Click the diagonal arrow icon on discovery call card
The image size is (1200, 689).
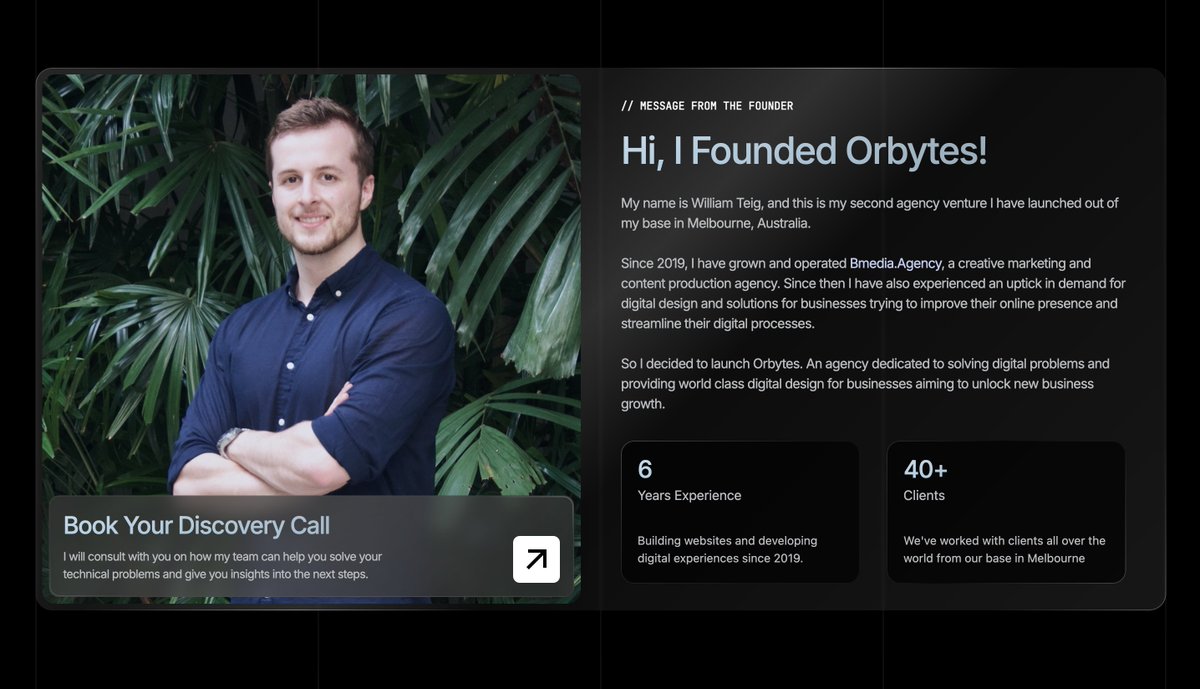536,559
